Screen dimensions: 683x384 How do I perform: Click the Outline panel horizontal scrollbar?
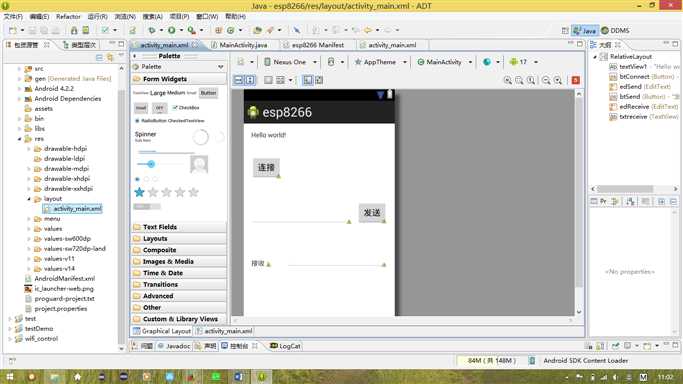(x=625, y=189)
